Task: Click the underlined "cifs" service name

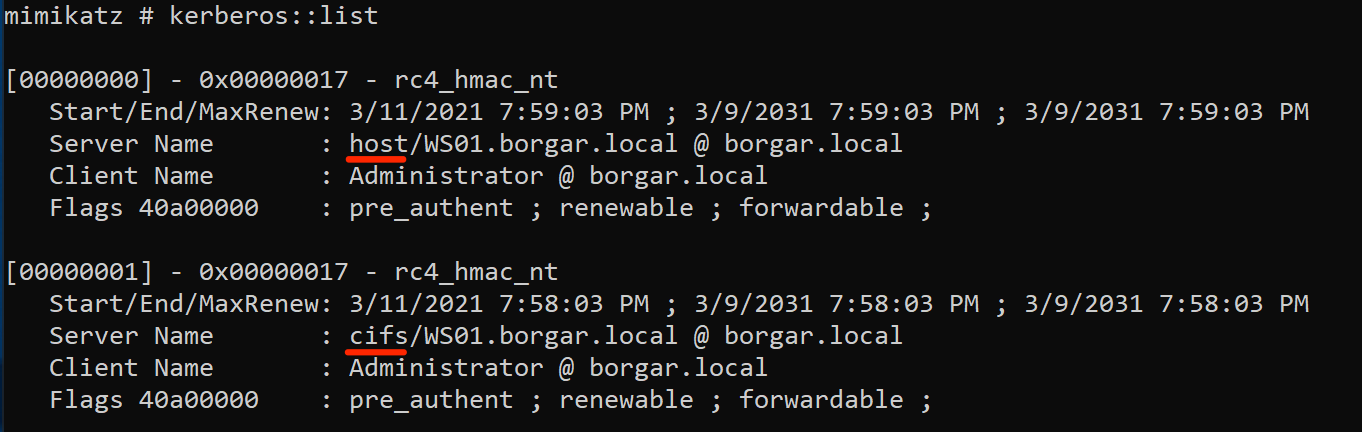Action: (378, 336)
